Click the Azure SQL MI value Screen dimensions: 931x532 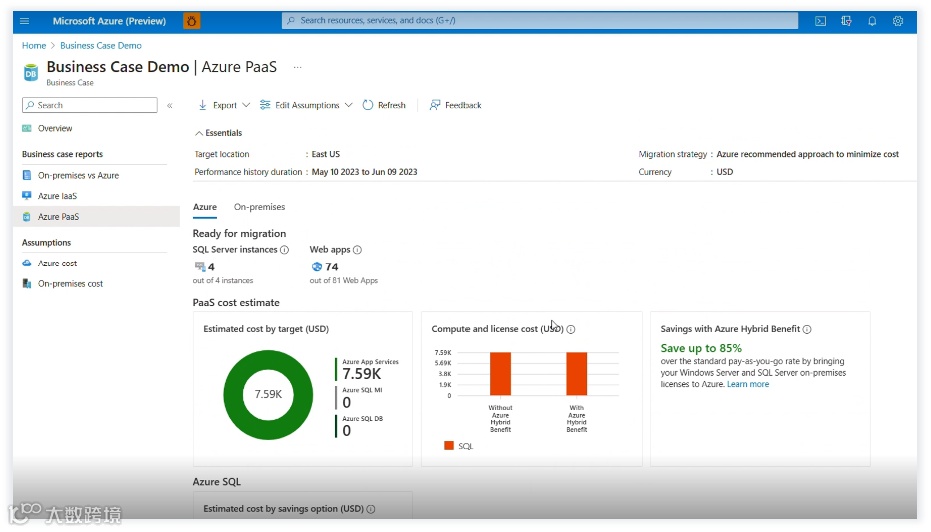(x=347, y=403)
